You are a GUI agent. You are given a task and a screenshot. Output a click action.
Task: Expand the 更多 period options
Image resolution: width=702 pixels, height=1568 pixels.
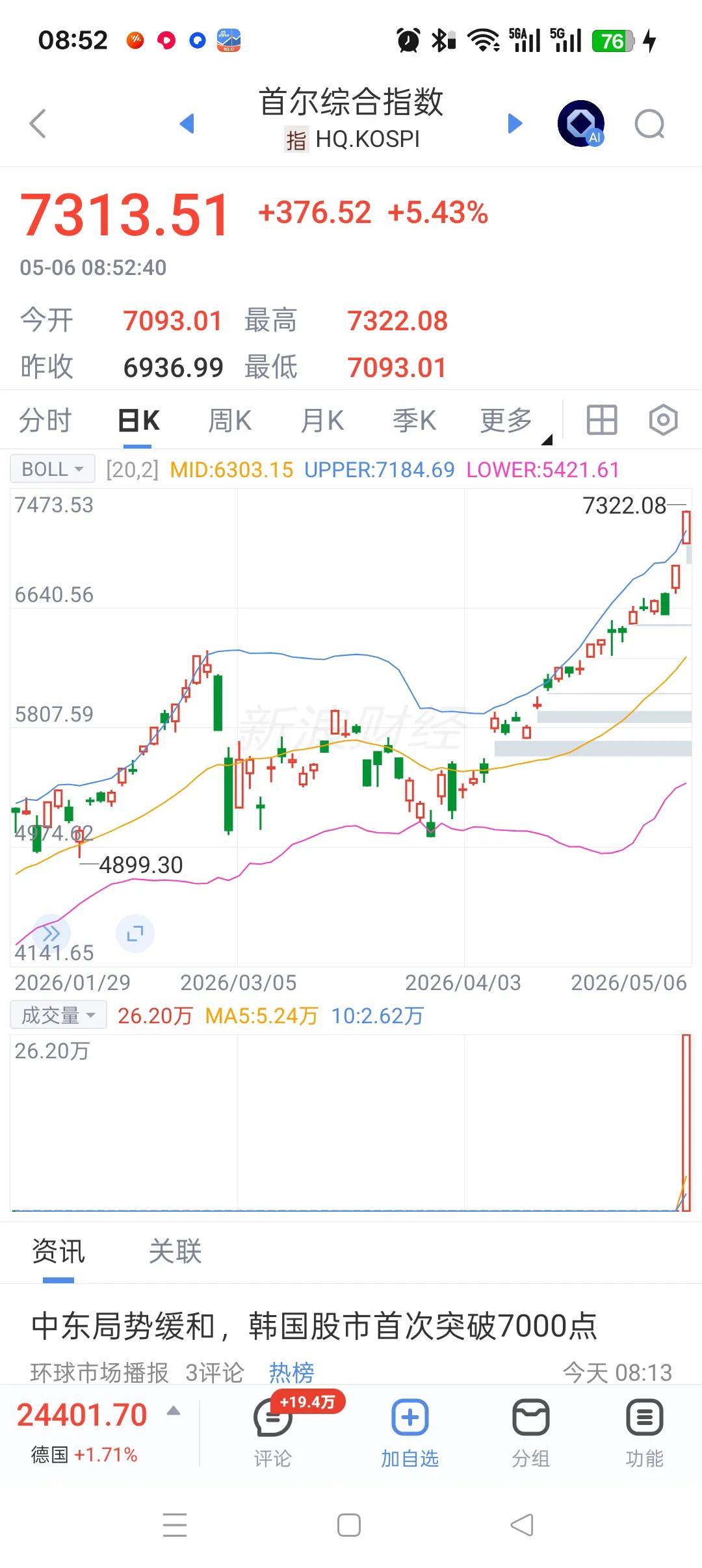(507, 421)
